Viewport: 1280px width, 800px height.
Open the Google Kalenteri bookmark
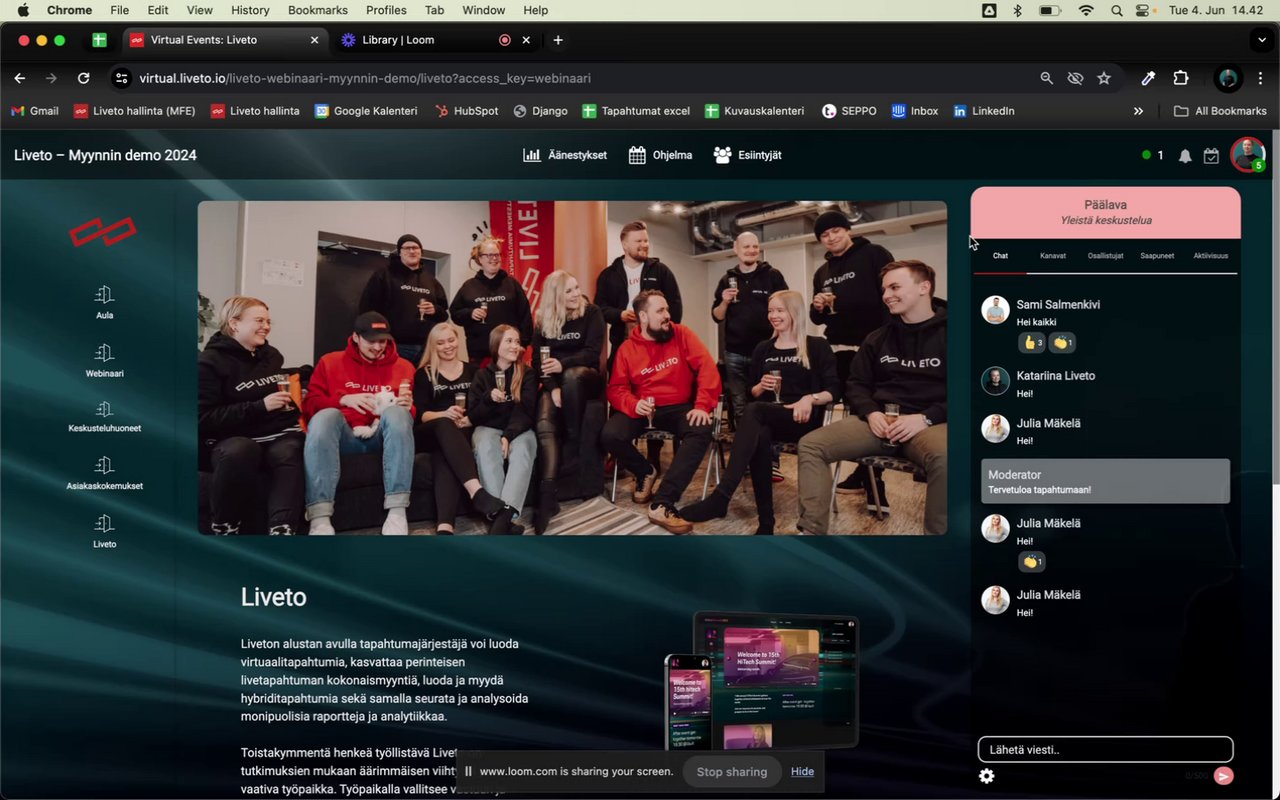pyautogui.click(x=366, y=111)
